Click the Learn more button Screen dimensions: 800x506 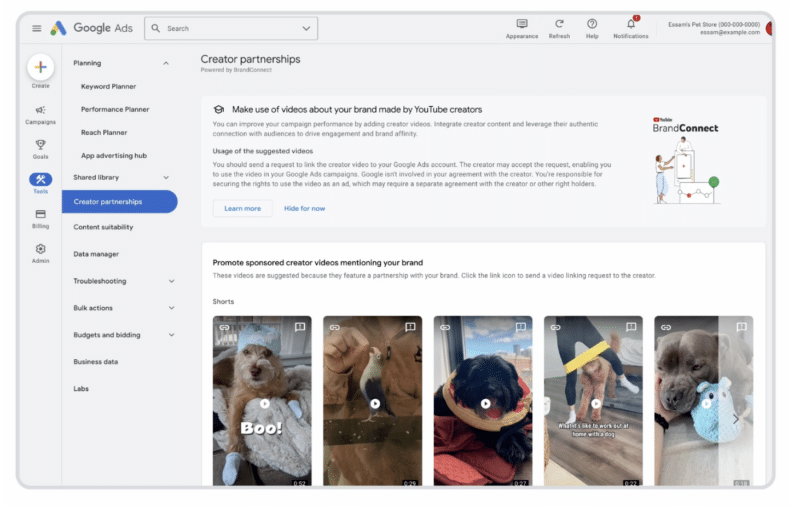pyautogui.click(x=242, y=208)
